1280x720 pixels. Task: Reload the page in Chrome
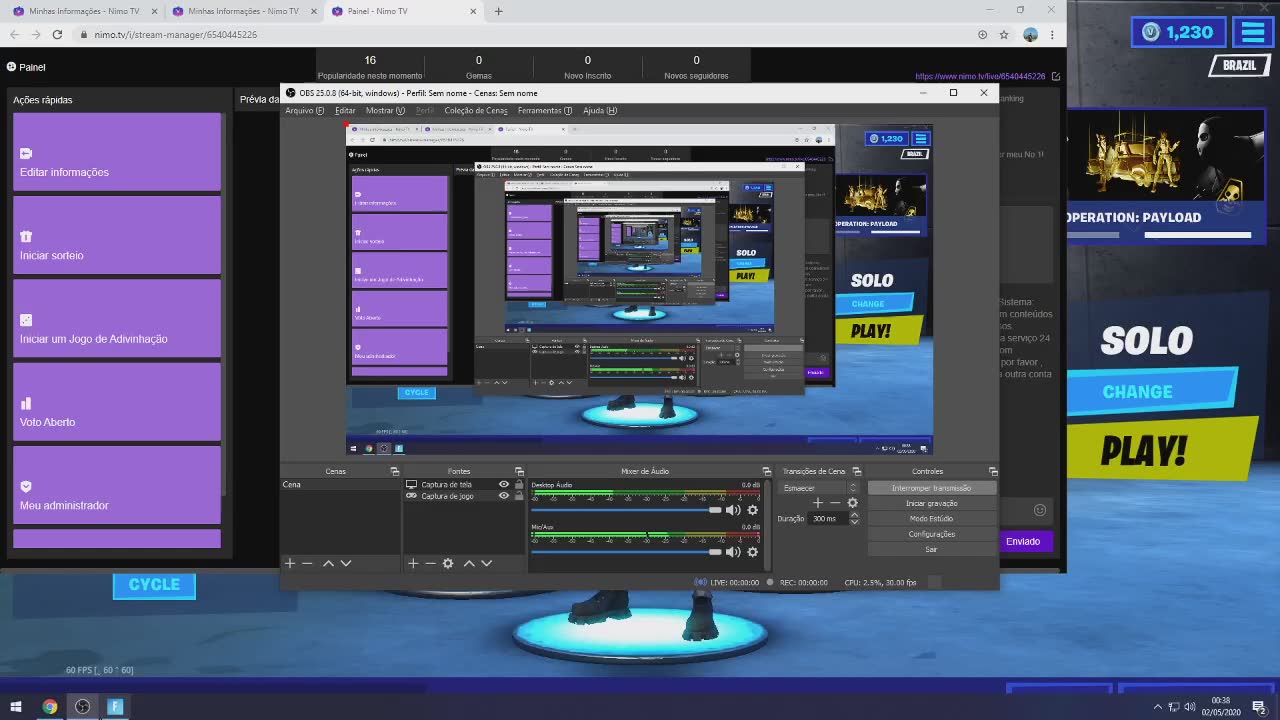57,34
